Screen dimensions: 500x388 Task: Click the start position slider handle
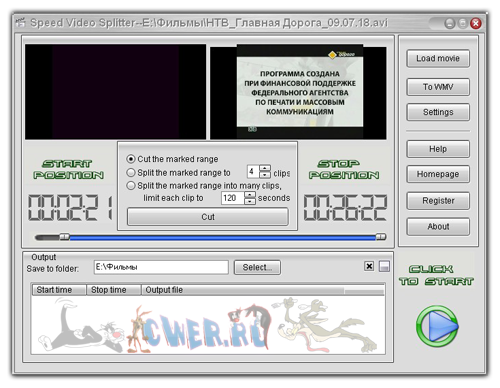pos(64,237)
